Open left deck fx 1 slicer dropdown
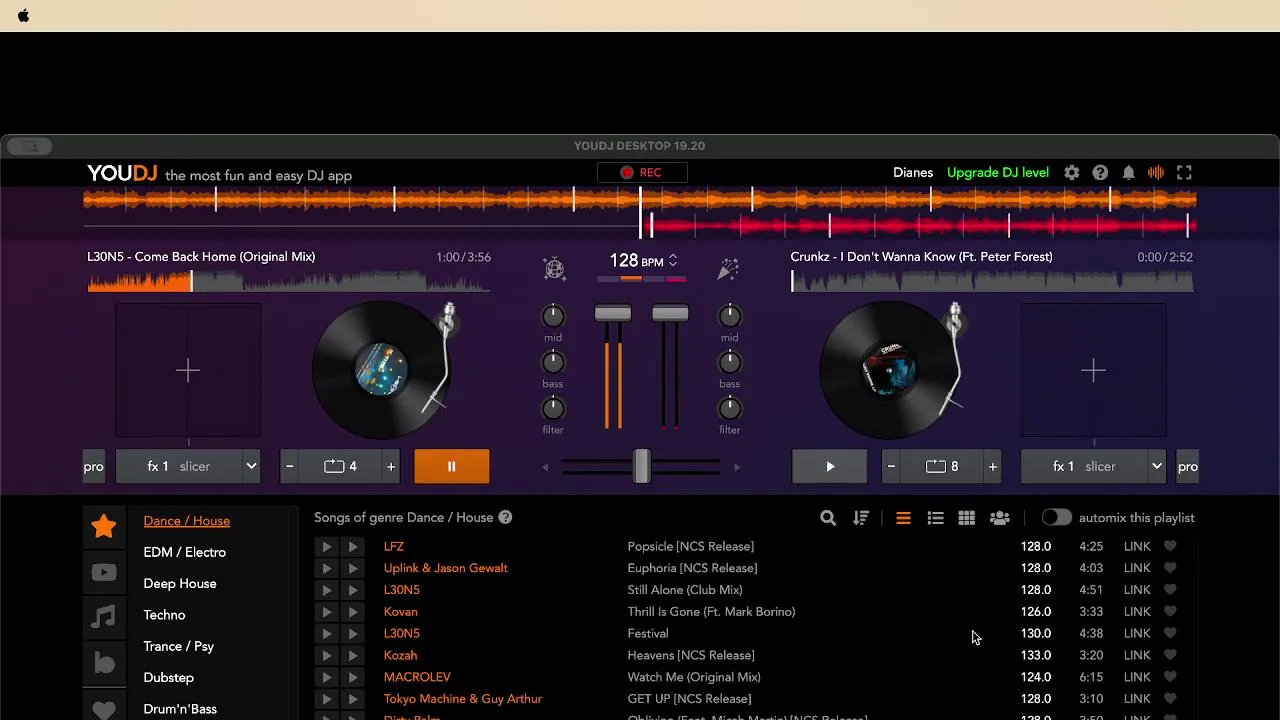1280x720 pixels. pyautogui.click(x=189, y=467)
